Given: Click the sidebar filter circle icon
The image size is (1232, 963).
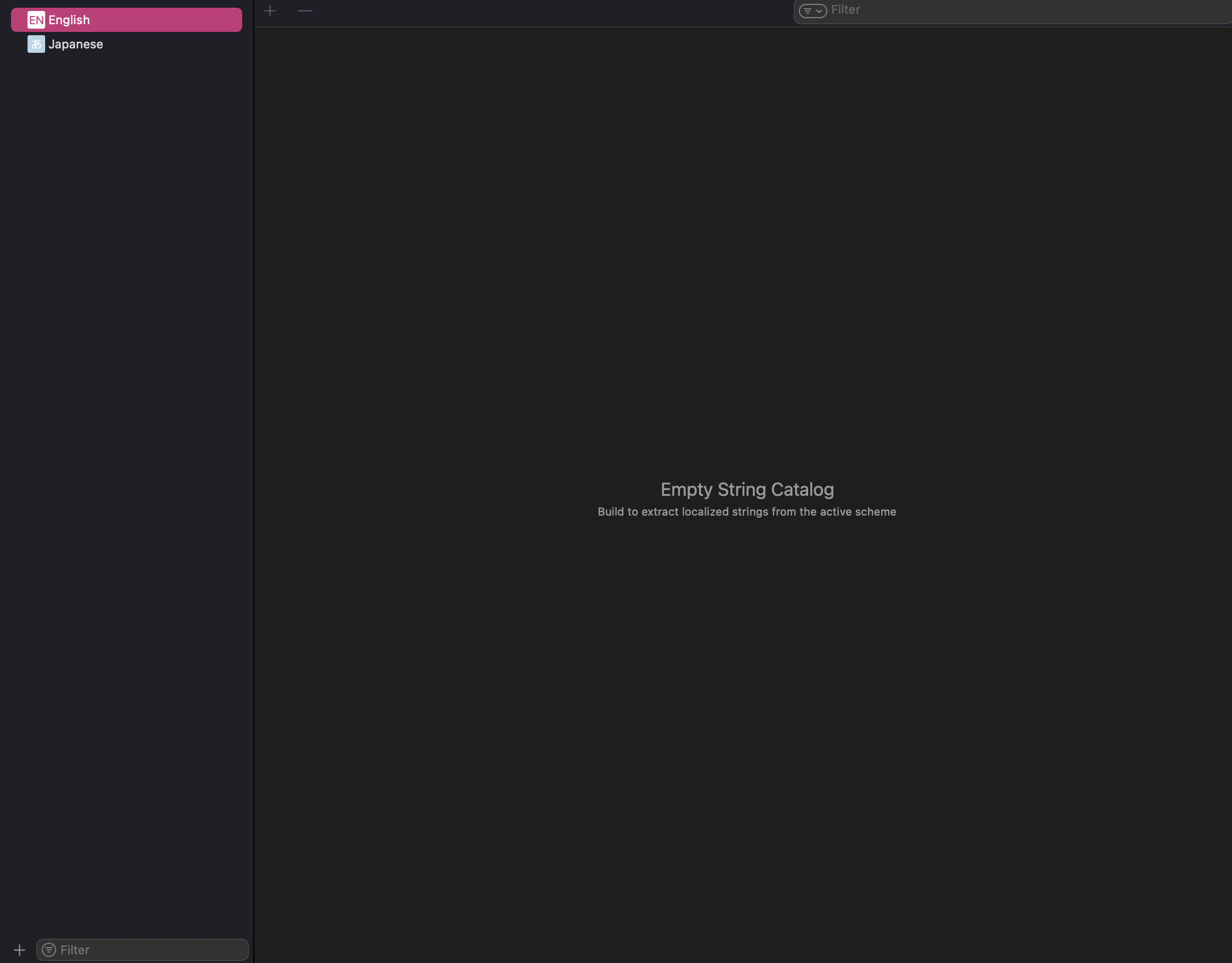Looking at the screenshot, I should (x=49, y=950).
